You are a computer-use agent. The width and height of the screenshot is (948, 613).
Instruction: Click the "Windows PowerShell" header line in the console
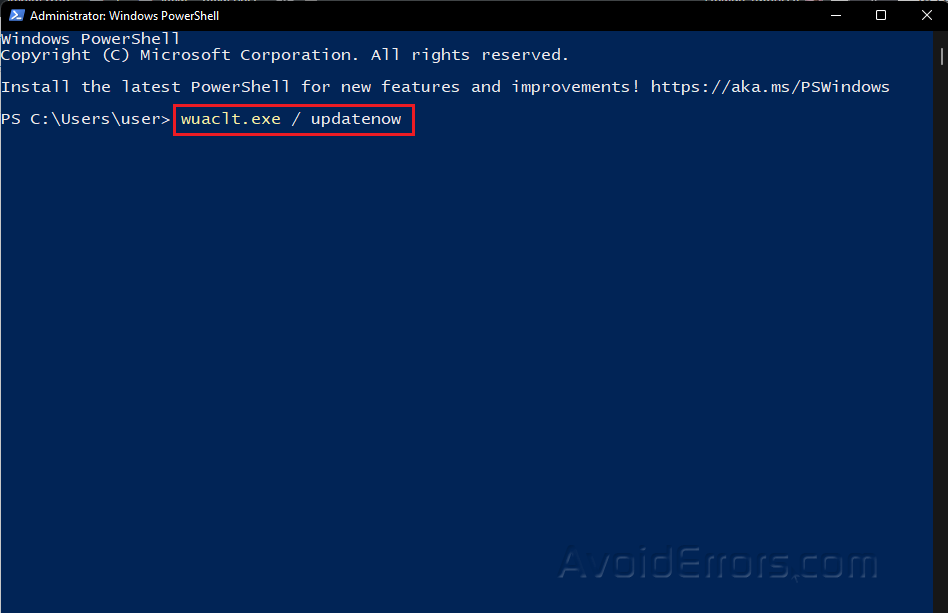tap(90, 39)
